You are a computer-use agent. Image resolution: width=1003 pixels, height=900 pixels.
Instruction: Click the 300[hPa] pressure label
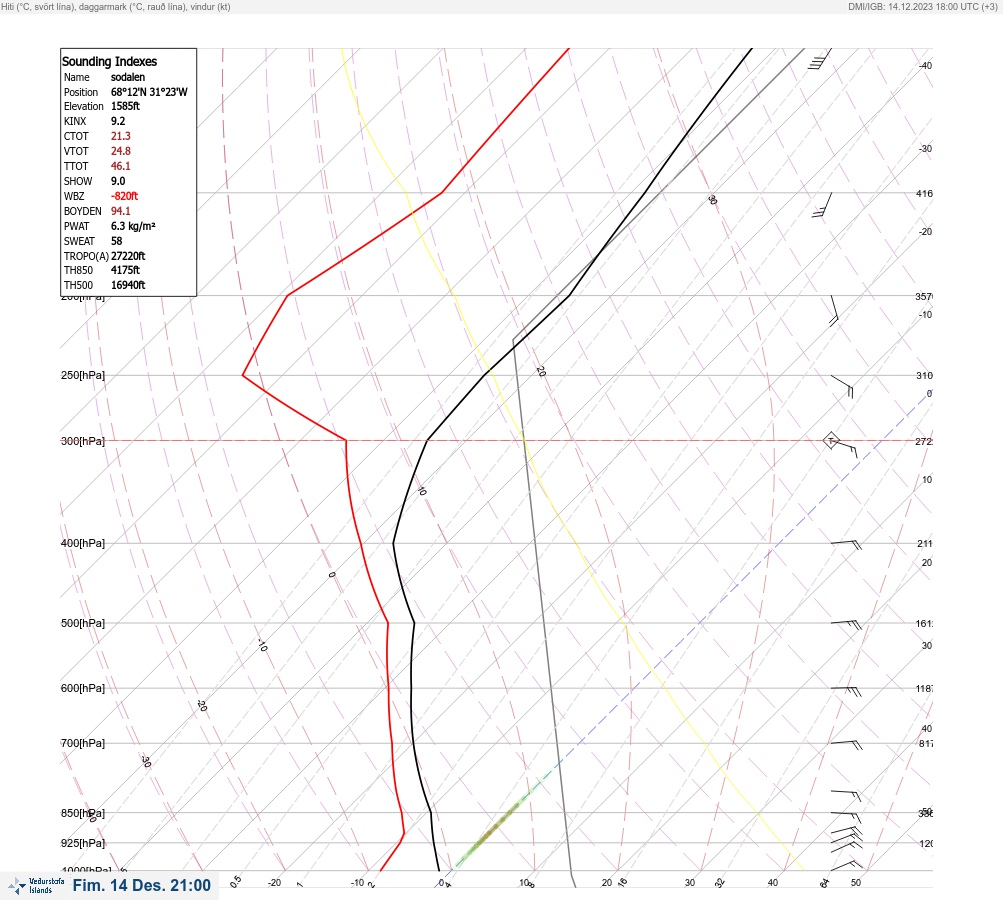83,441
